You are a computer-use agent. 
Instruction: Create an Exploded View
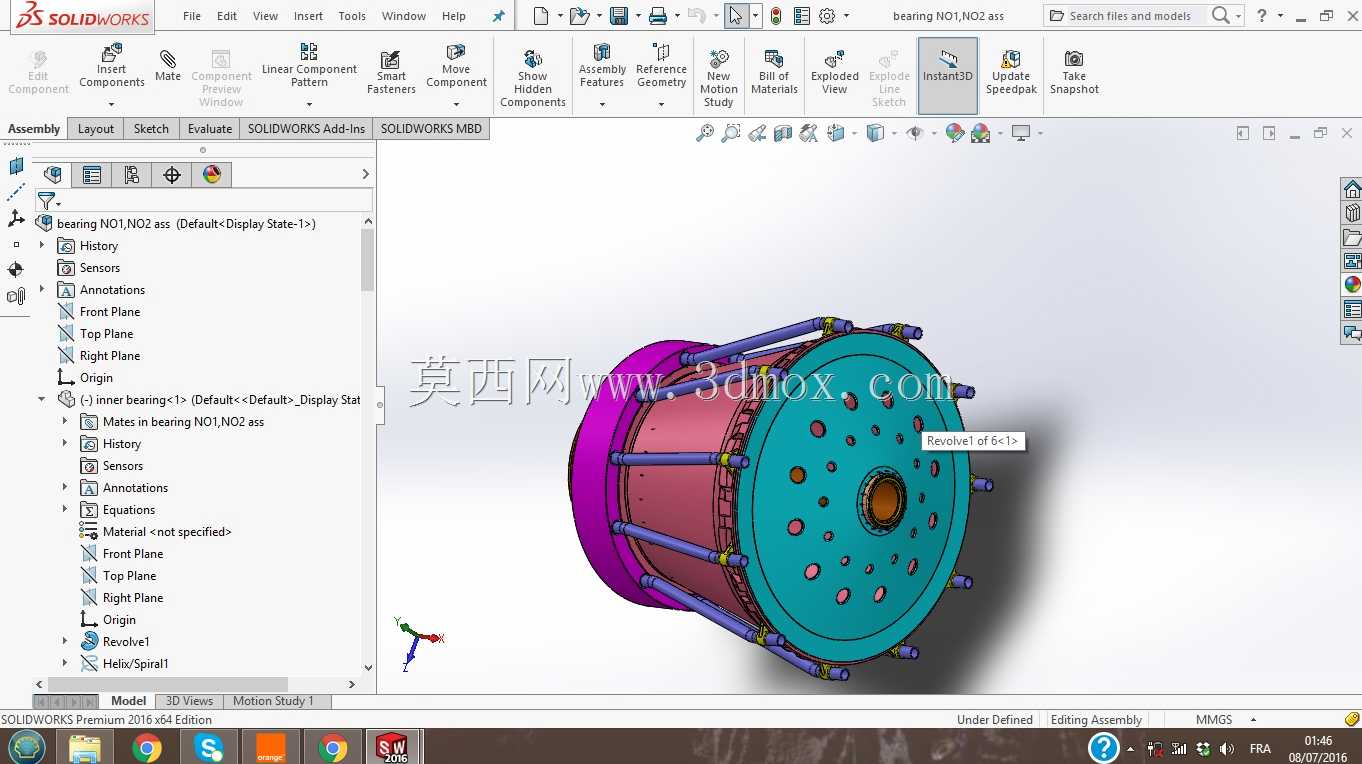835,72
